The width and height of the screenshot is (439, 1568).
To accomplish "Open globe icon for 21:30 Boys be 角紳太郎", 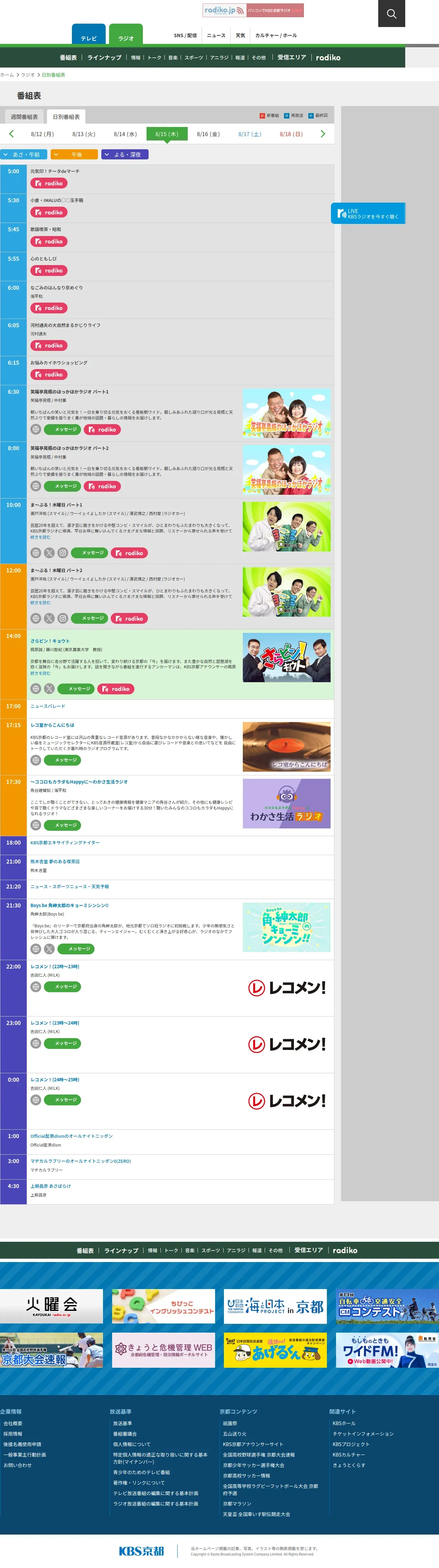I will (x=36, y=948).
